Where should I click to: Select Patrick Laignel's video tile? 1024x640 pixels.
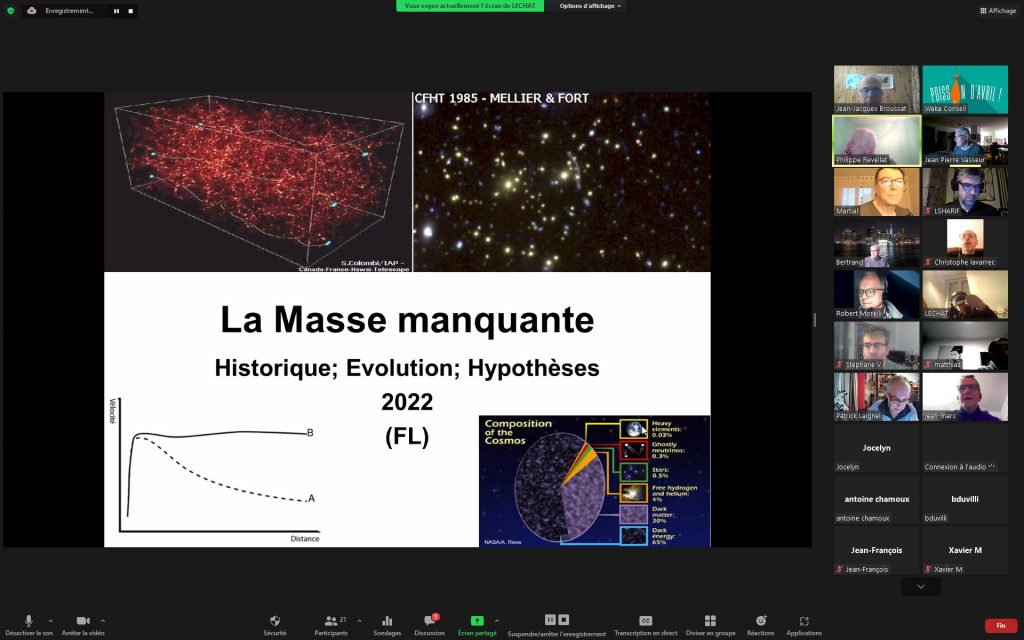[876, 397]
